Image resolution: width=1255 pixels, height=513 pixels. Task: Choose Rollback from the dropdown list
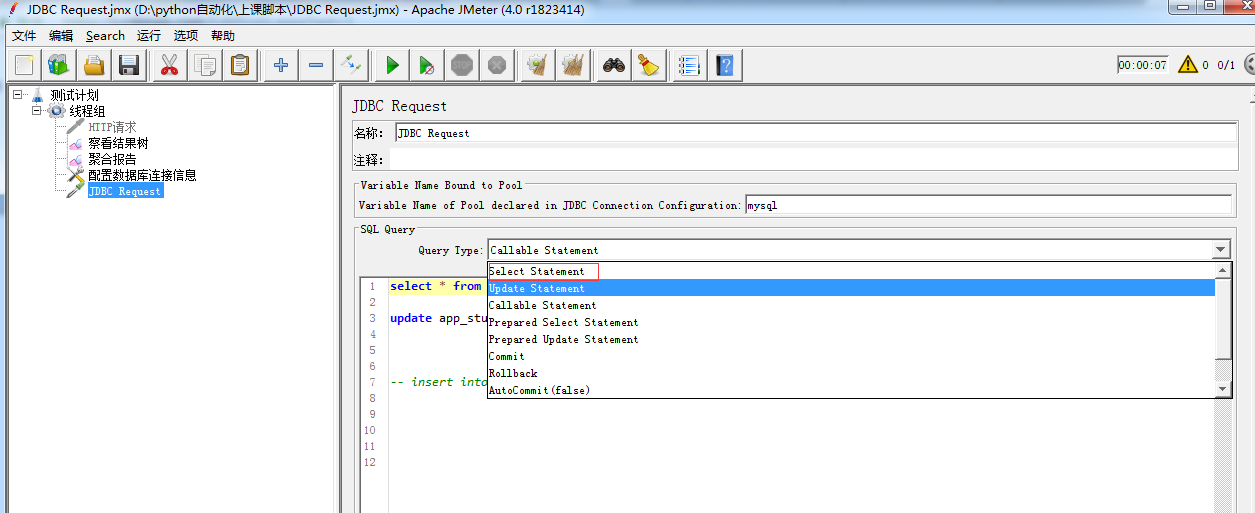851,373
